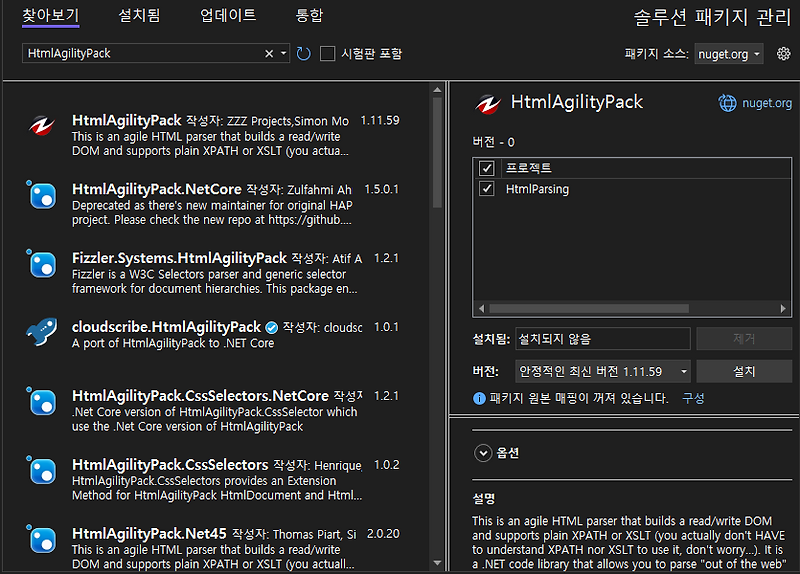The image size is (800, 574).
Task: Open the 패키지 소스 nuget.org dropdown
Action: [729, 54]
